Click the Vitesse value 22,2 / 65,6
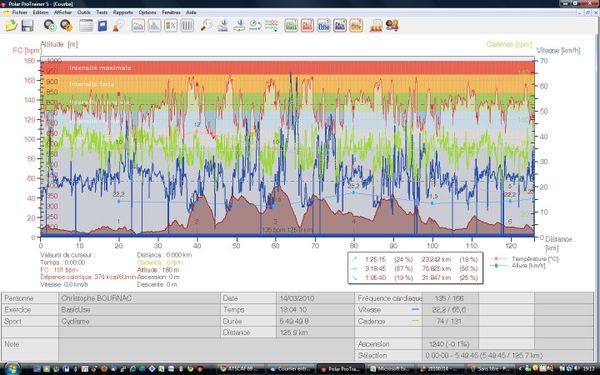Screen dimensions: 600x375 click(450, 310)
